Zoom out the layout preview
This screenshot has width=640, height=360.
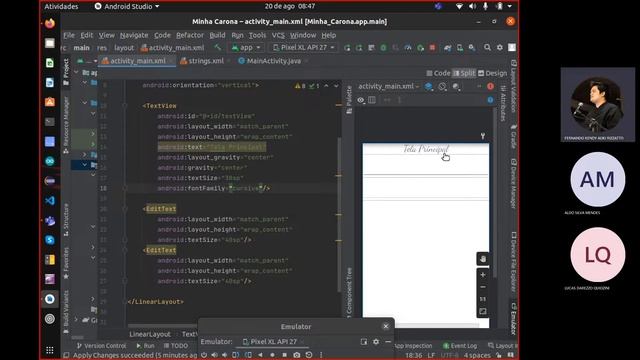point(483,287)
